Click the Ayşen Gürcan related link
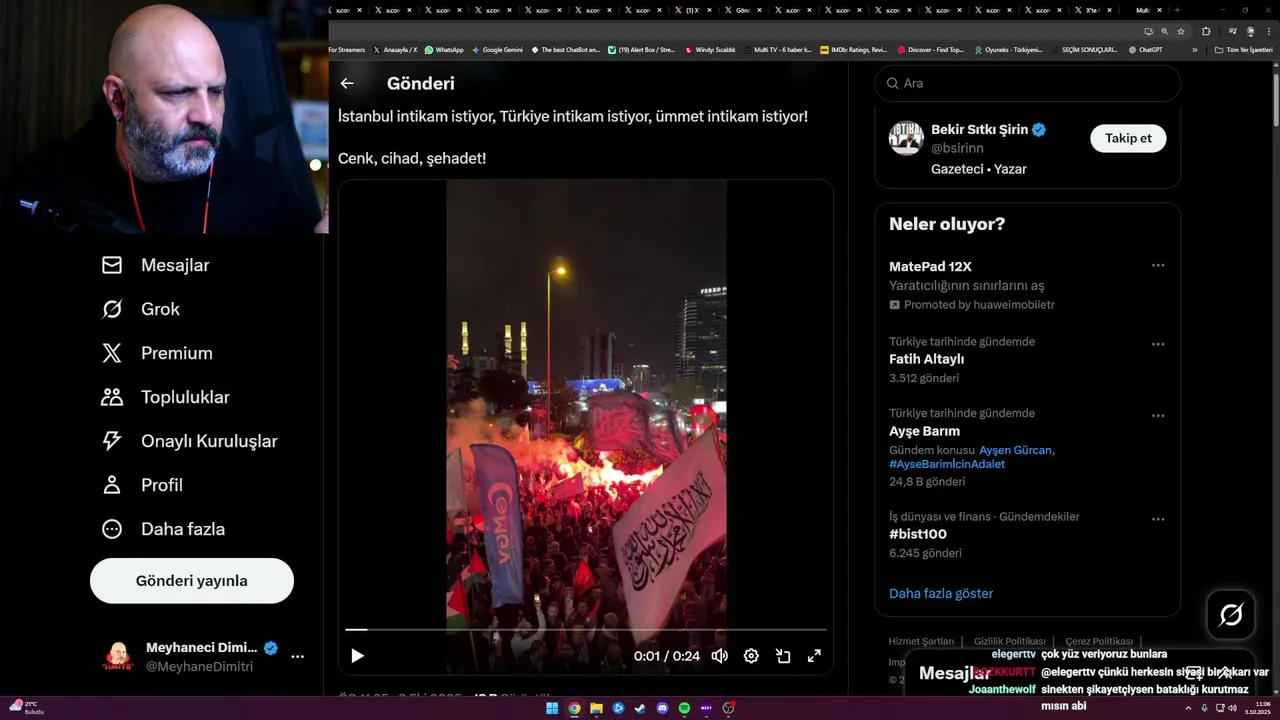 pyautogui.click(x=1016, y=450)
